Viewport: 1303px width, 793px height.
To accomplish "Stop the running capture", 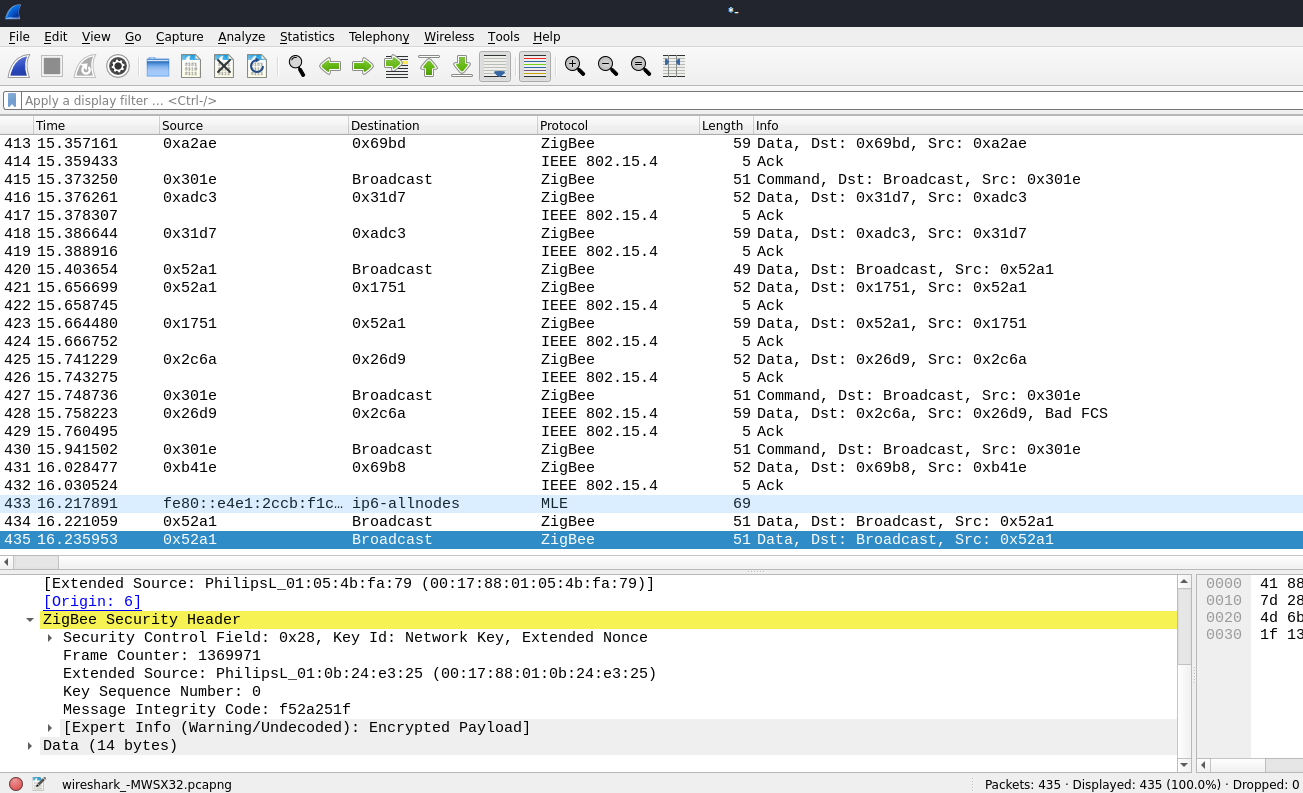I will pyautogui.click(x=52, y=66).
